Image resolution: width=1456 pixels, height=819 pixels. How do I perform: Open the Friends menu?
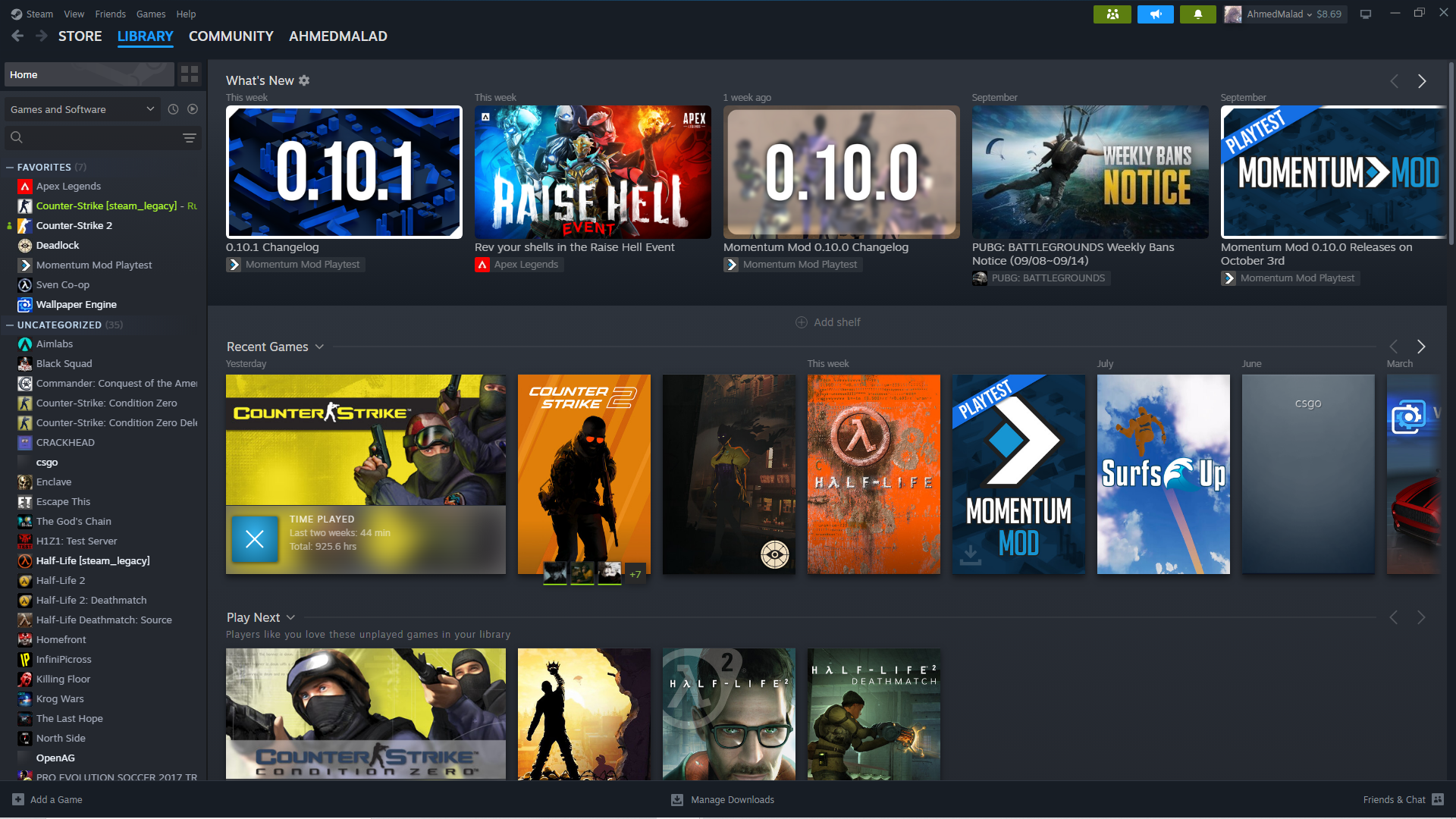pos(110,14)
